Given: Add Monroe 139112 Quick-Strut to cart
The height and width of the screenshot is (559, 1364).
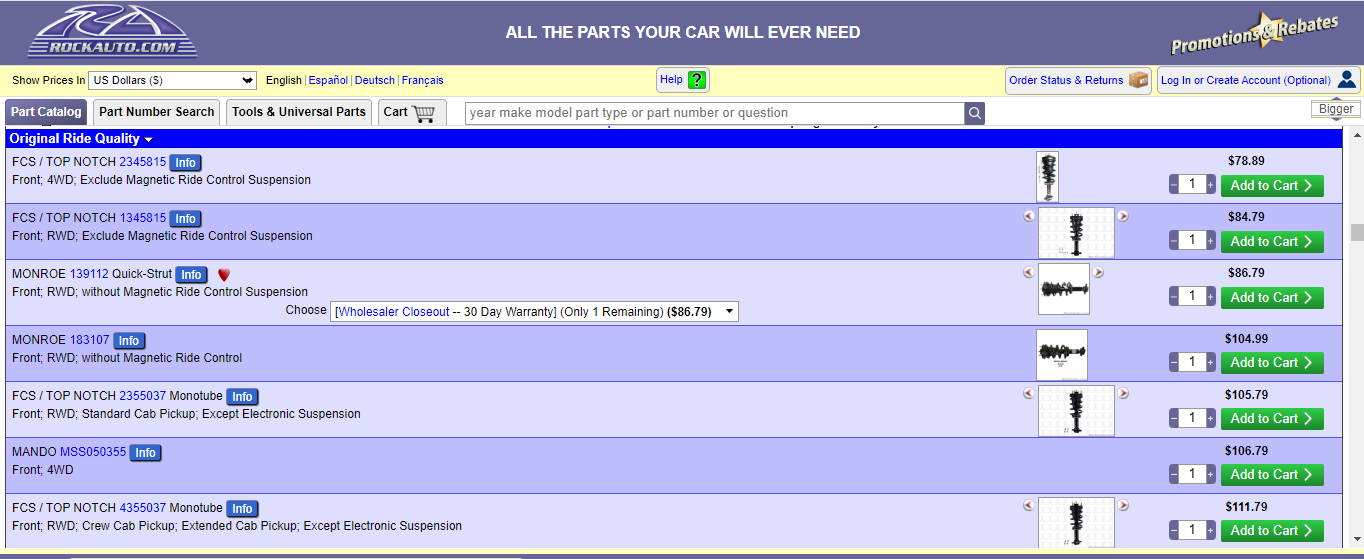Looking at the screenshot, I should [1272, 297].
